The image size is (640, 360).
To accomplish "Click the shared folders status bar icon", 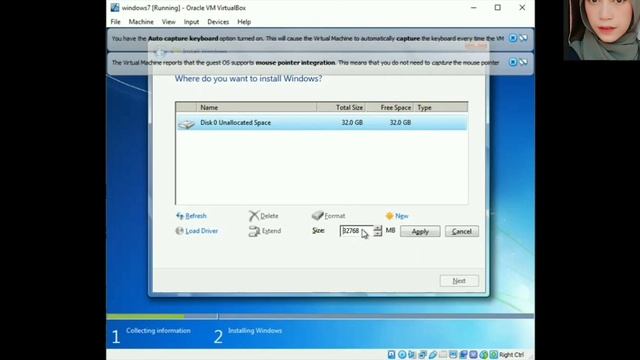I will pos(443,354).
